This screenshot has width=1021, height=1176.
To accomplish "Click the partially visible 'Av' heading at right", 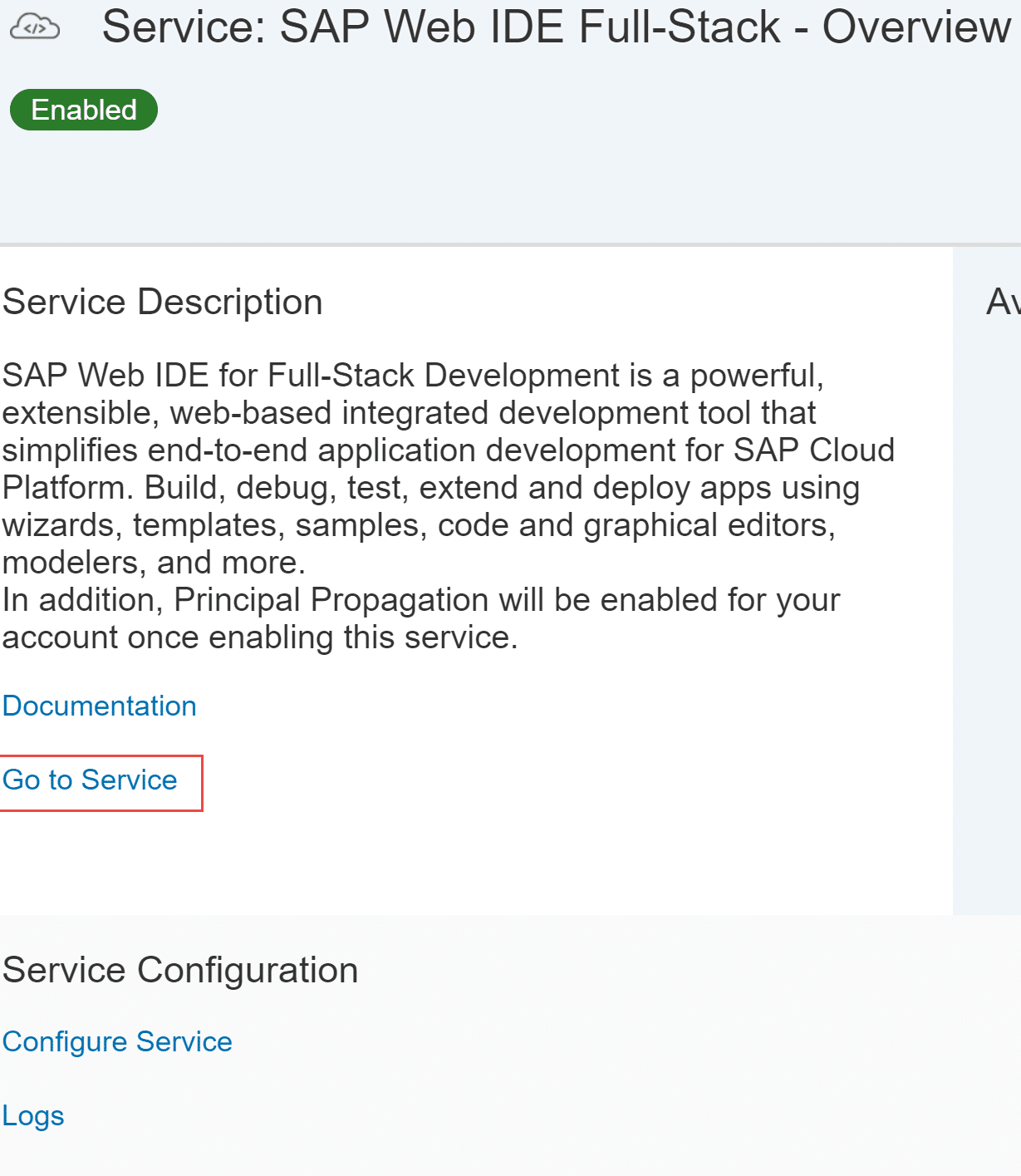I will point(1002,302).
